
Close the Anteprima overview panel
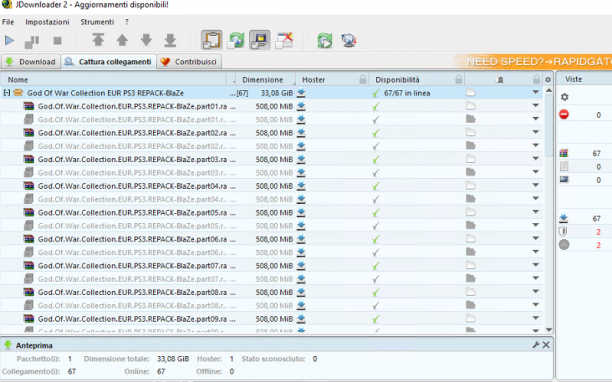pos(546,345)
